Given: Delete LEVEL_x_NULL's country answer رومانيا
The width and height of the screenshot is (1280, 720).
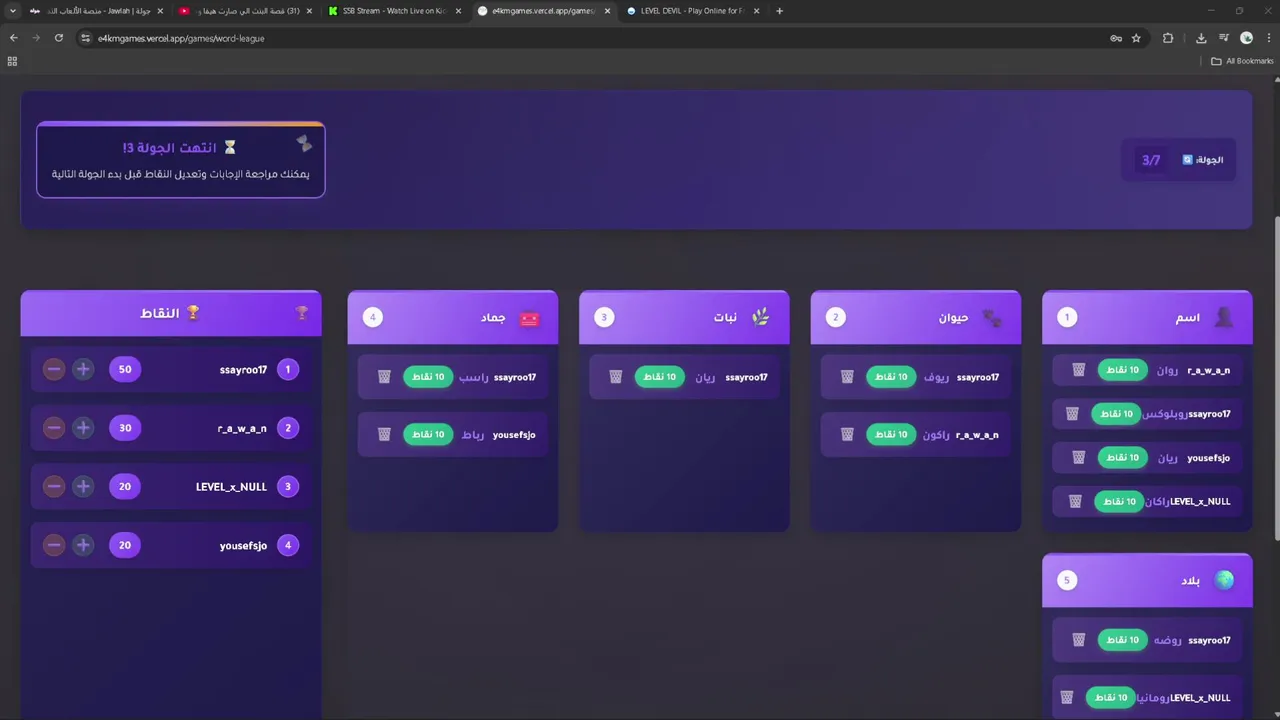Looking at the screenshot, I should pos(1066,698).
